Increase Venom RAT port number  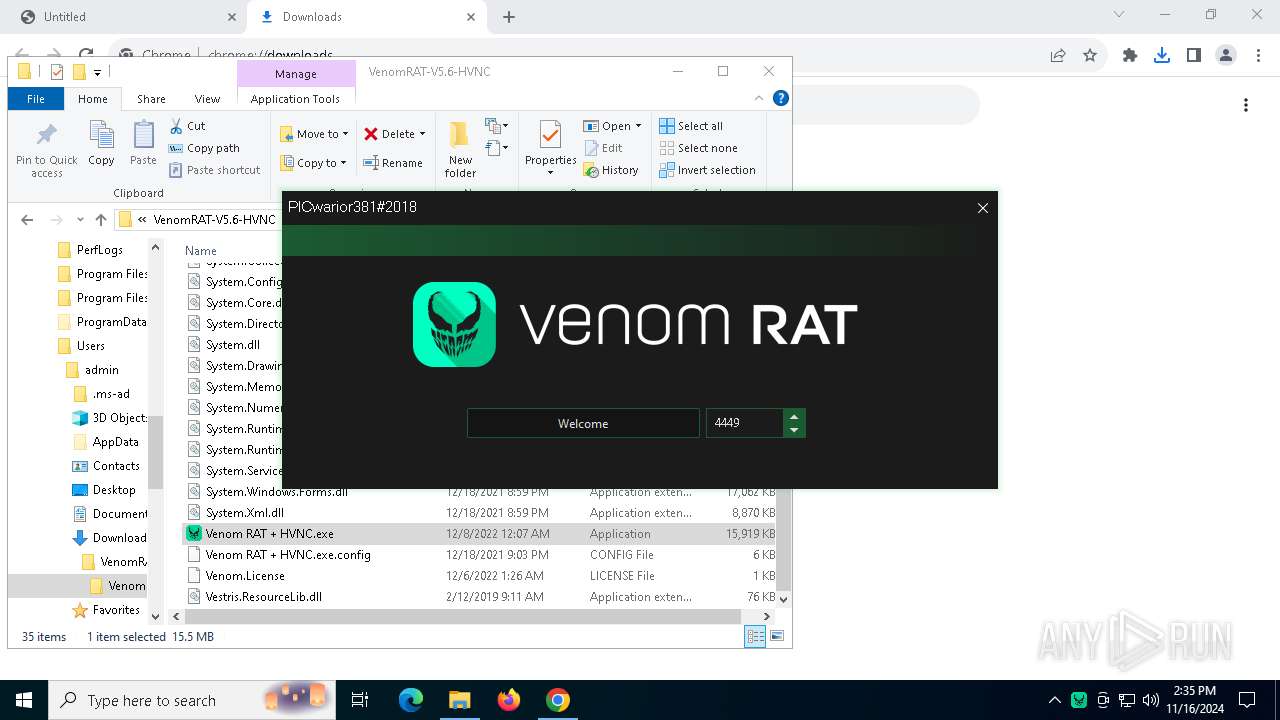(794, 416)
